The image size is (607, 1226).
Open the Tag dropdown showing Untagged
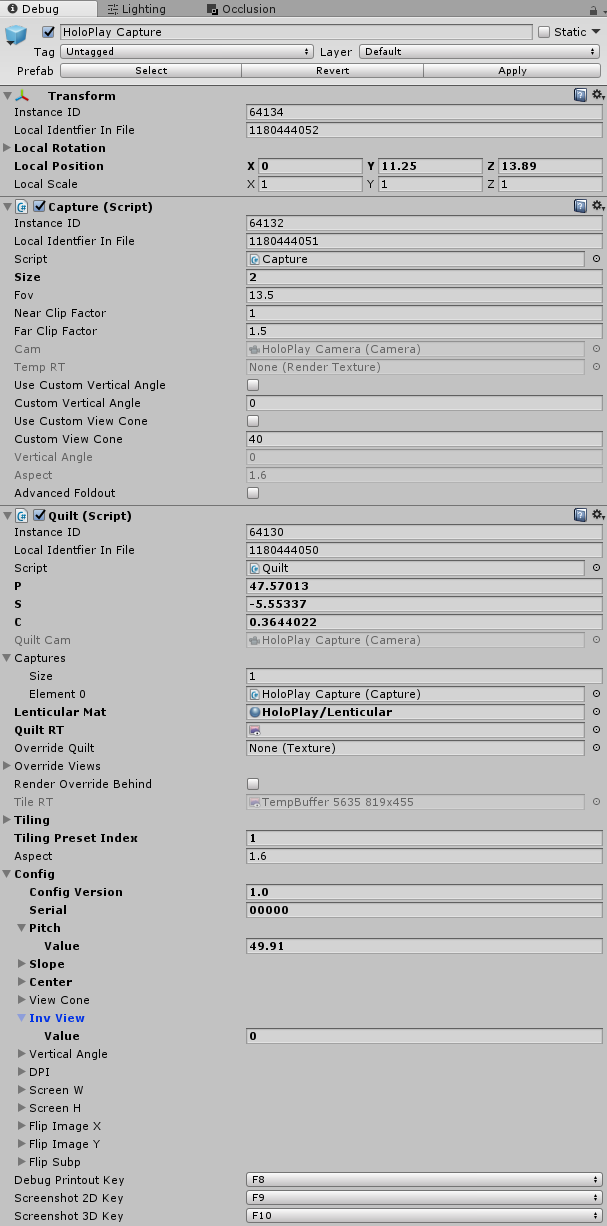[187, 51]
